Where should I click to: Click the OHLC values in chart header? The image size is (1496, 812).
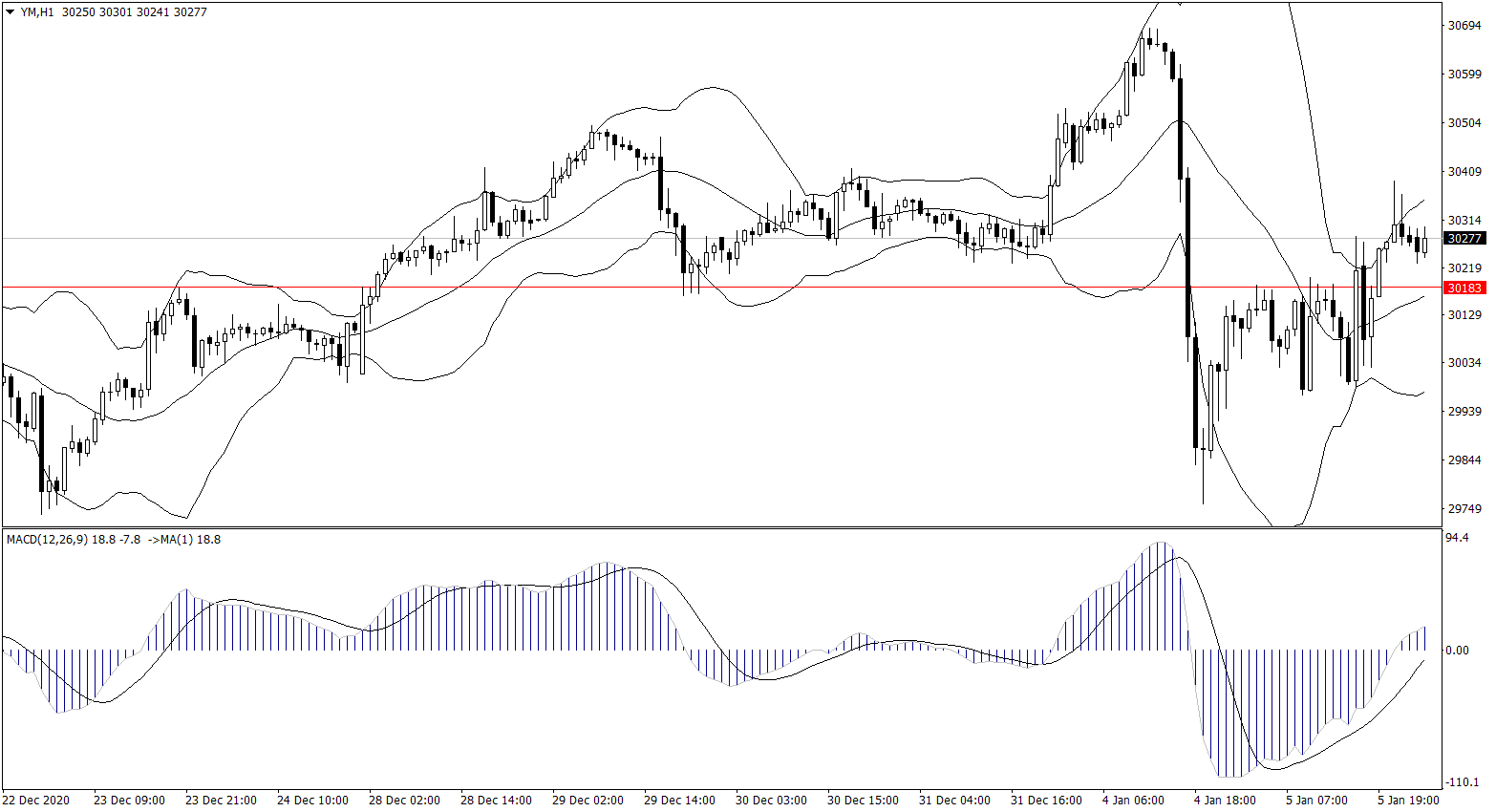click(134, 12)
